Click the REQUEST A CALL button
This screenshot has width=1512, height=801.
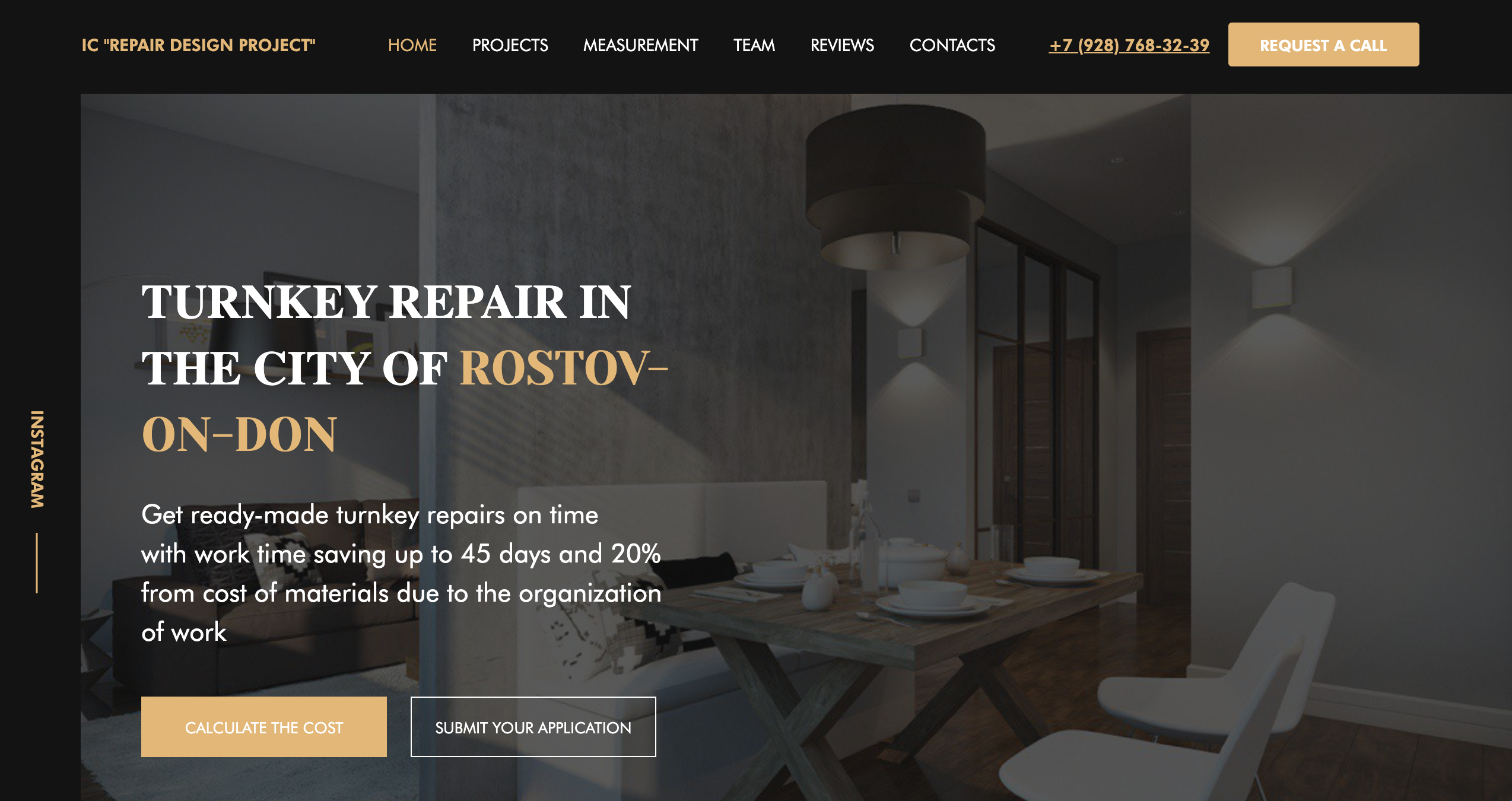(1323, 44)
